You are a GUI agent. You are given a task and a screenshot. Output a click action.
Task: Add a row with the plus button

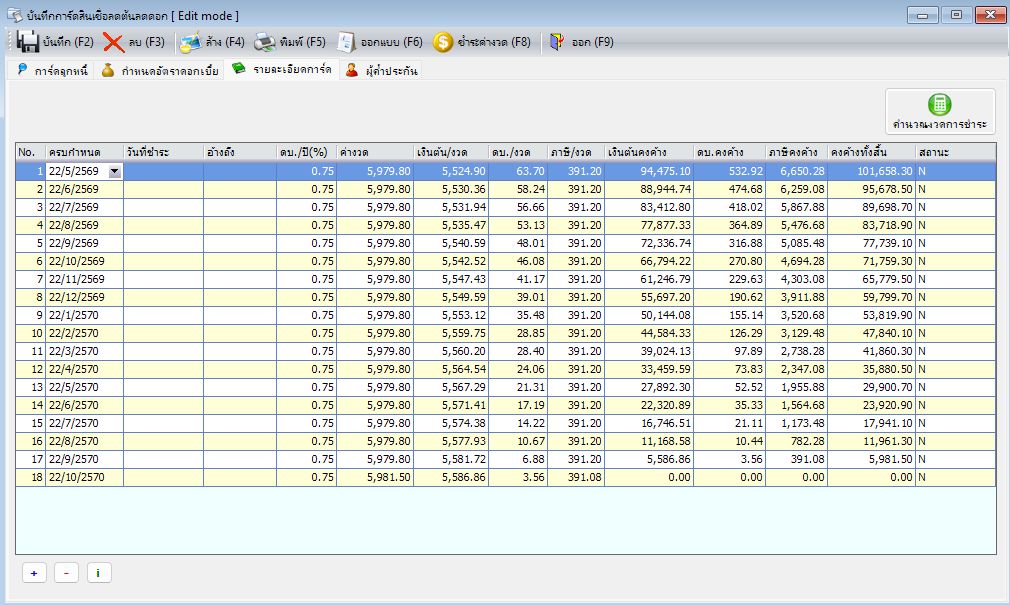tap(34, 573)
